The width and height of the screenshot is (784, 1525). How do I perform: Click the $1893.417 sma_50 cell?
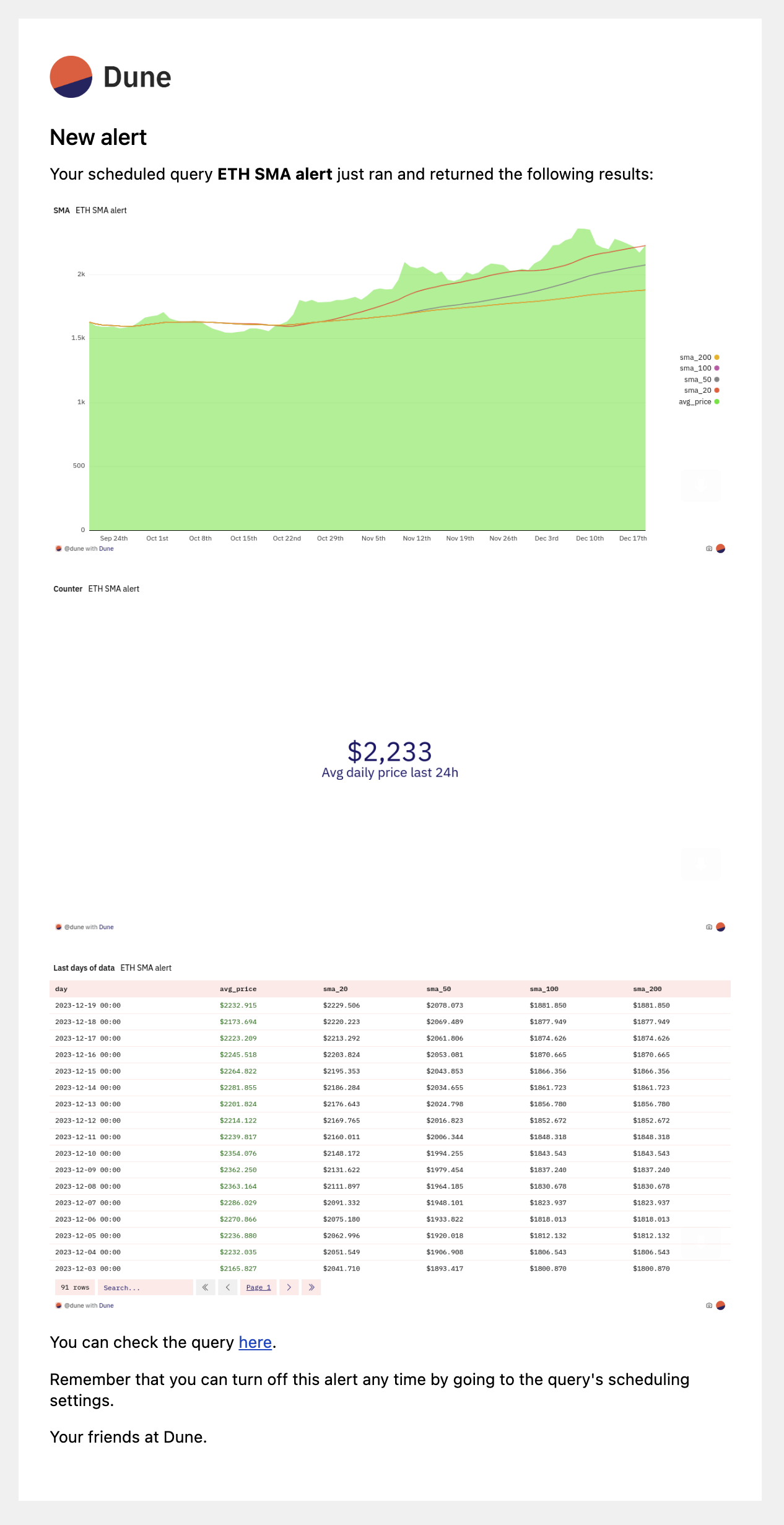(x=445, y=1269)
